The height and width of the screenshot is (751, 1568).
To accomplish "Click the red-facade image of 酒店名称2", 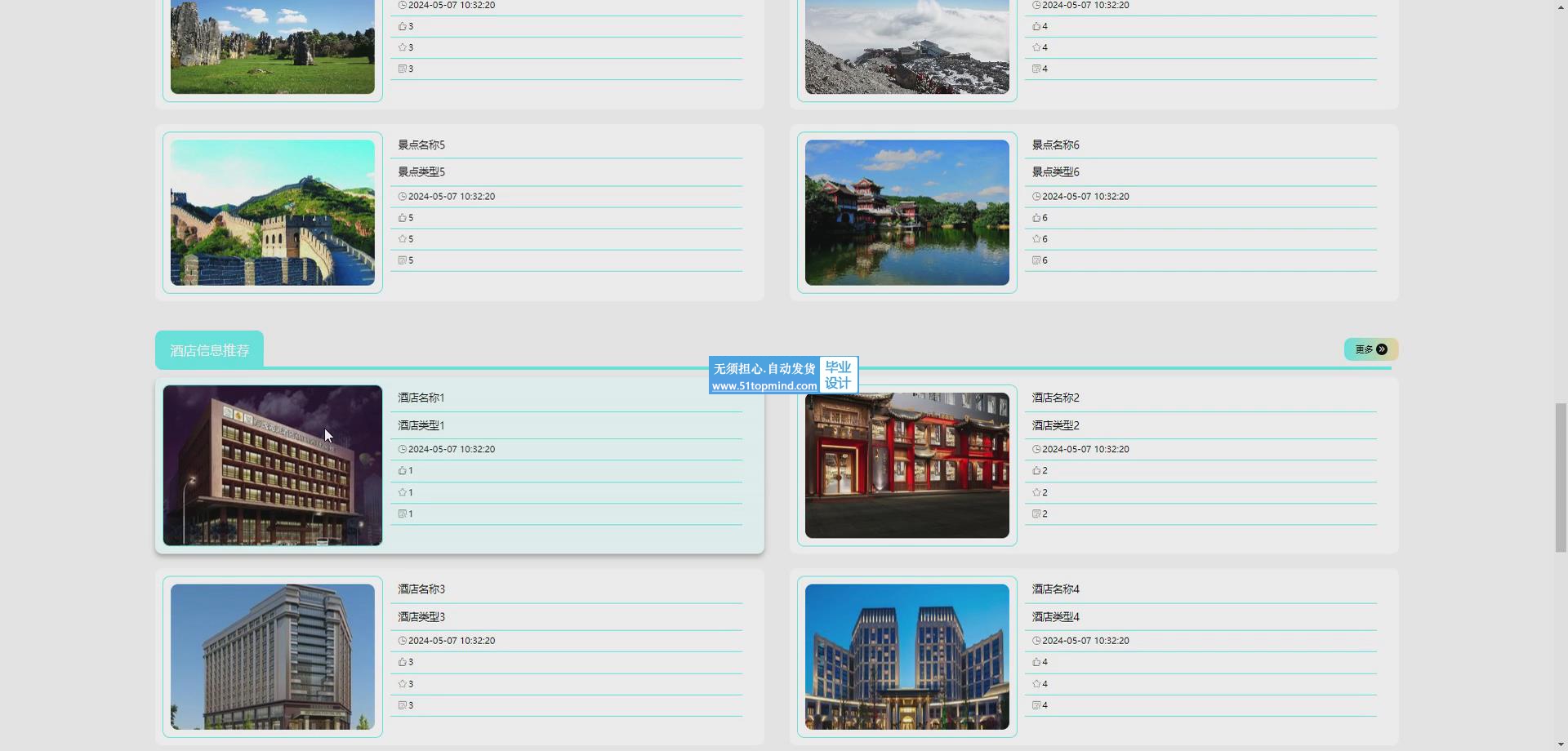I will click(907, 465).
